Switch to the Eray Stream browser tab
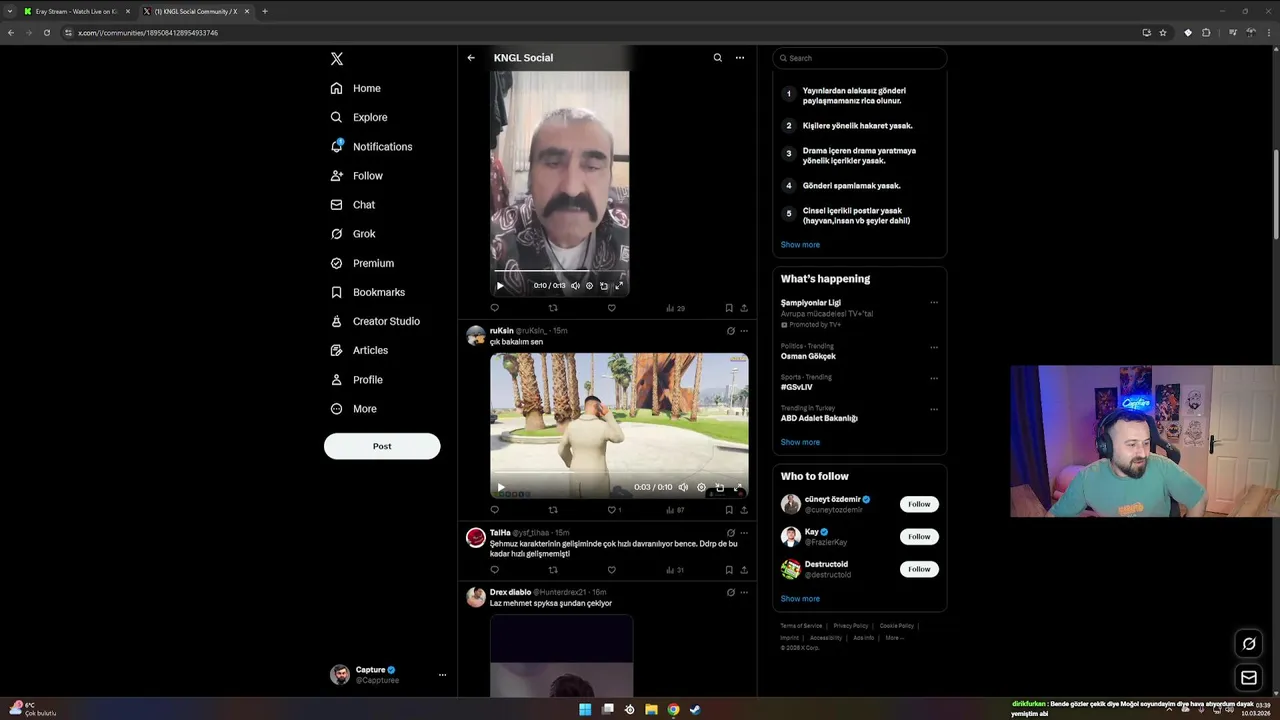Viewport: 1280px width, 720px height. (x=76, y=11)
